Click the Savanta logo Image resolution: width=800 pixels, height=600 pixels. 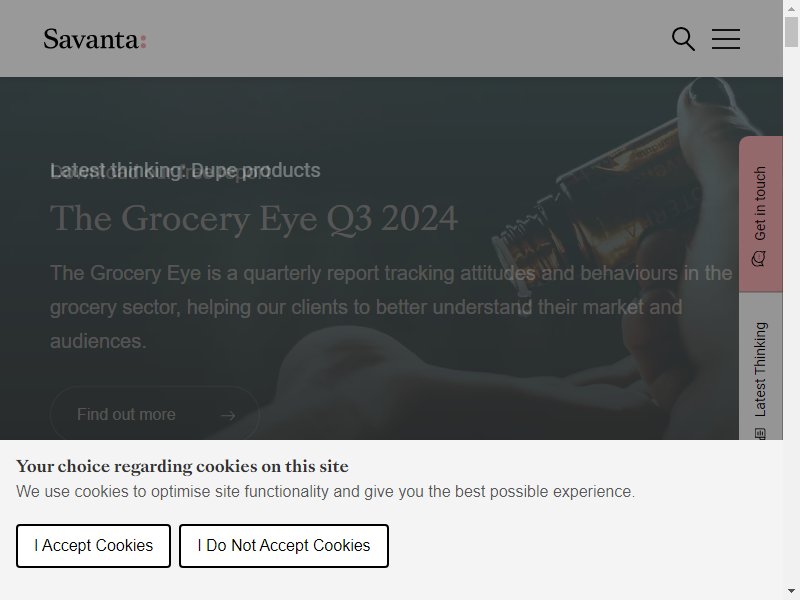95,39
